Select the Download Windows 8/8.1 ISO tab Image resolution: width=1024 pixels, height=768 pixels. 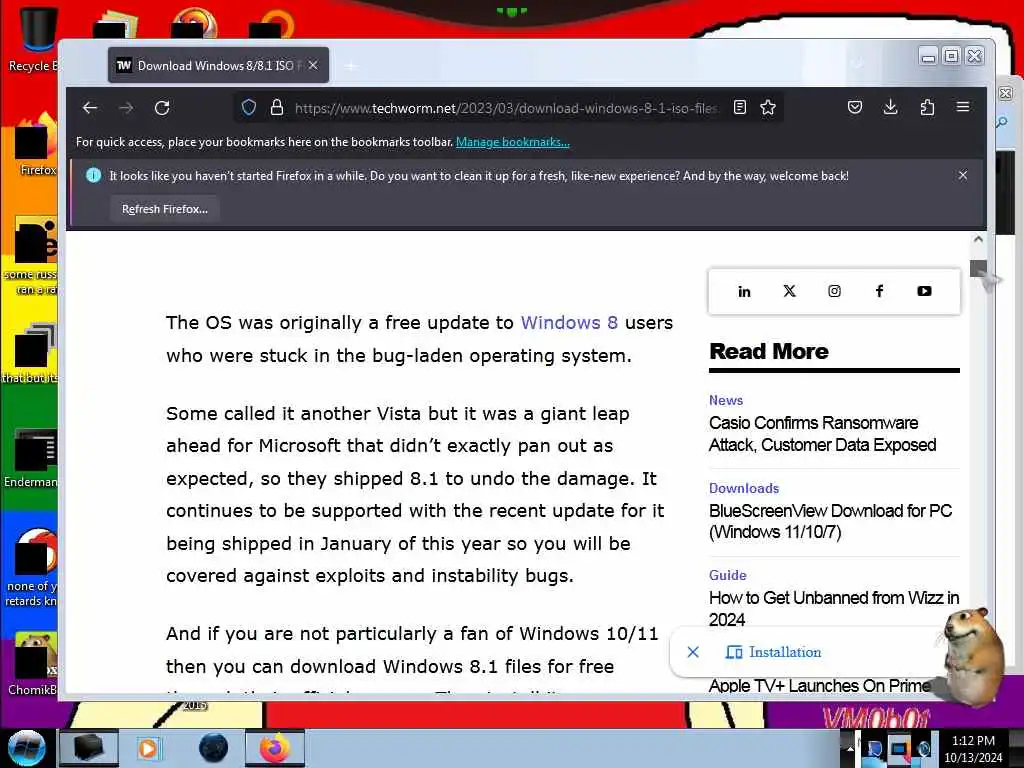click(219, 65)
